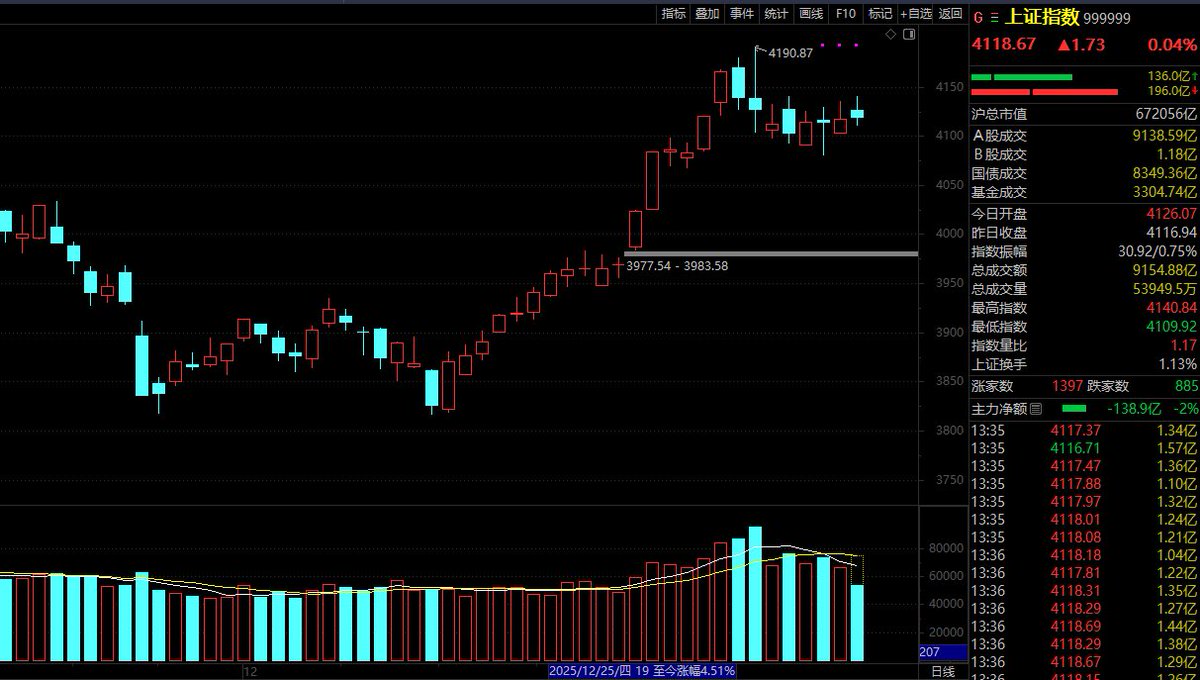Select the 统计 statistics tool
Image resolution: width=1200 pixels, height=680 pixels.
click(x=776, y=13)
